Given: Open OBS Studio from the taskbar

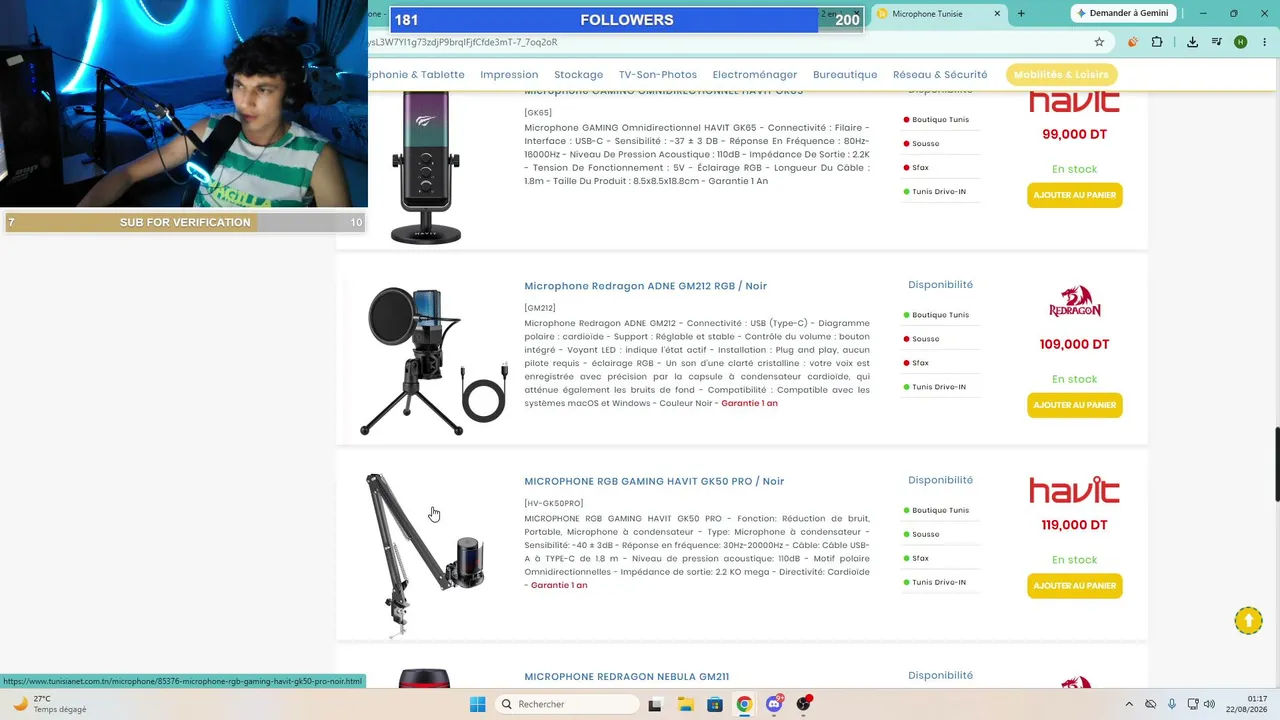Looking at the screenshot, I should coord(803,704).
